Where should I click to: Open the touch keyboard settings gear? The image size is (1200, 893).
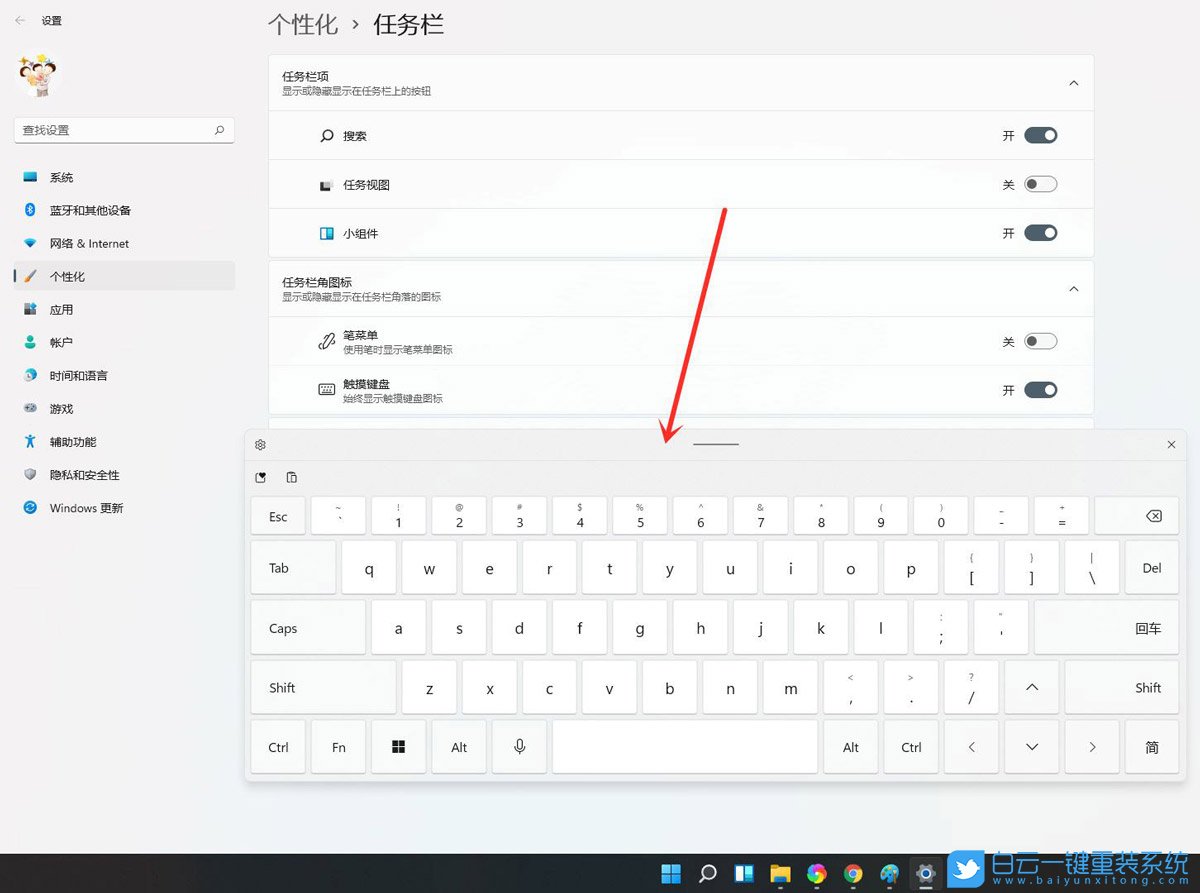coord(260,444)
